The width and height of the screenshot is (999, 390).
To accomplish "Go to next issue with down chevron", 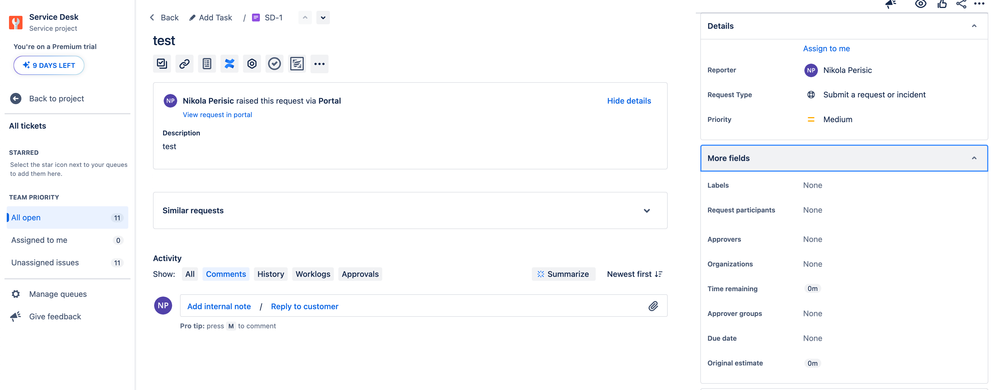I will [323, 18].
